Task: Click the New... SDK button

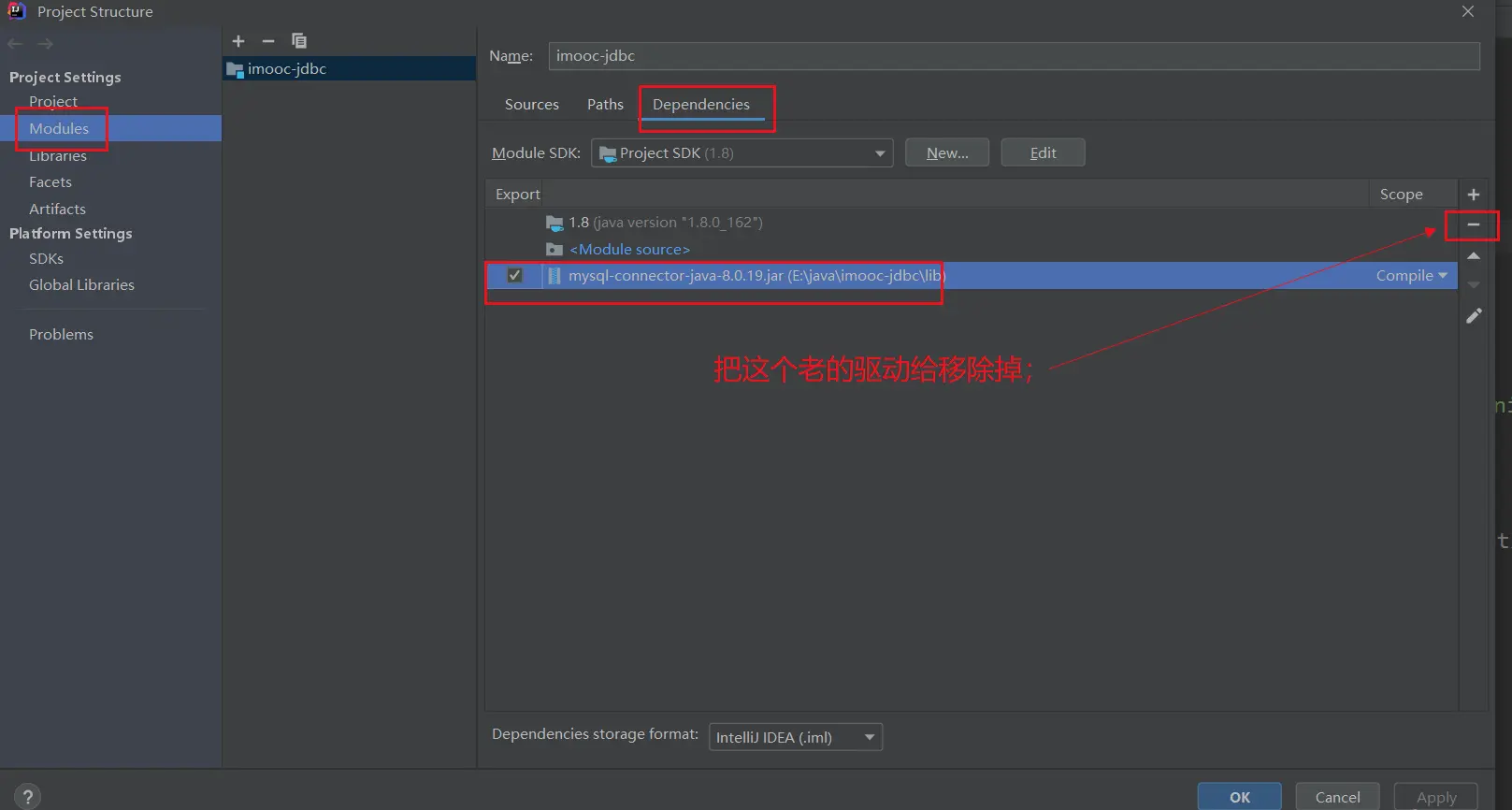Action: pyautogui.click(x=946, y=153)
